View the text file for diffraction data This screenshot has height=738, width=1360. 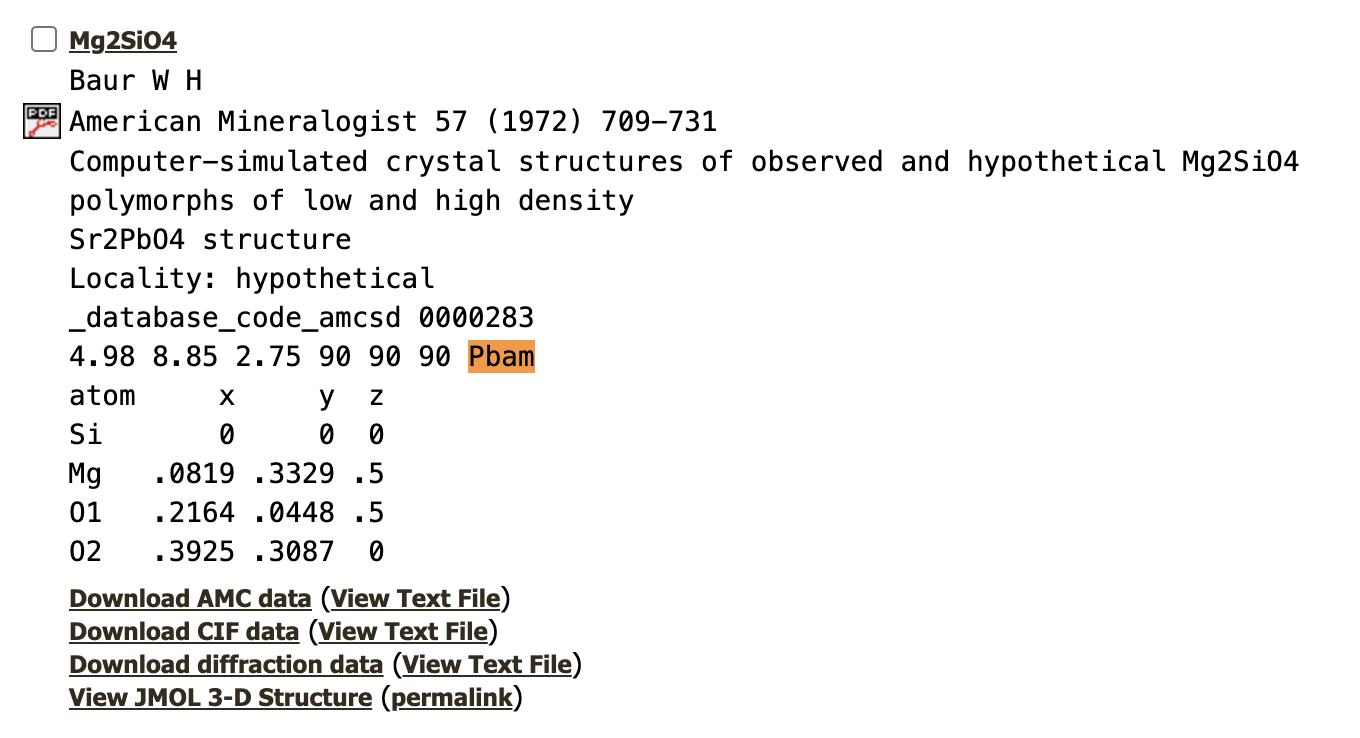pos(487,665)
